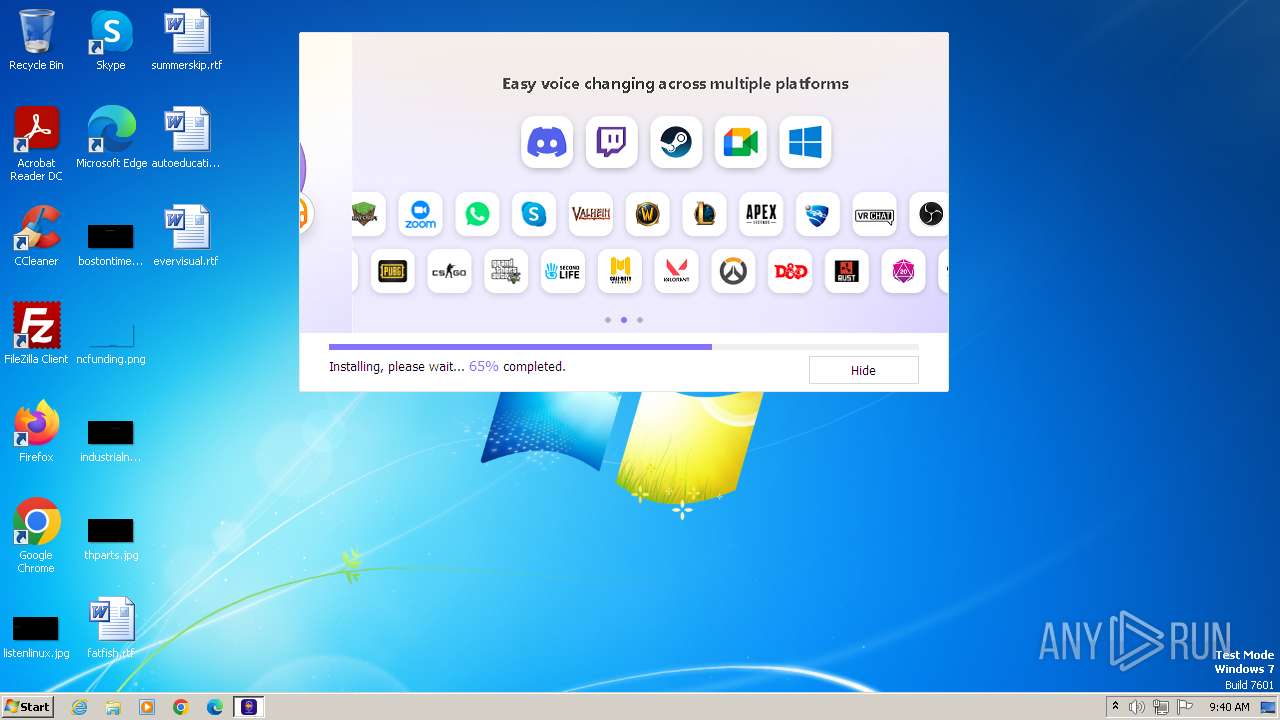Screen dimensions: 1280x720
Task: Click the Zoom app icon
Action: tap(420, 214)
